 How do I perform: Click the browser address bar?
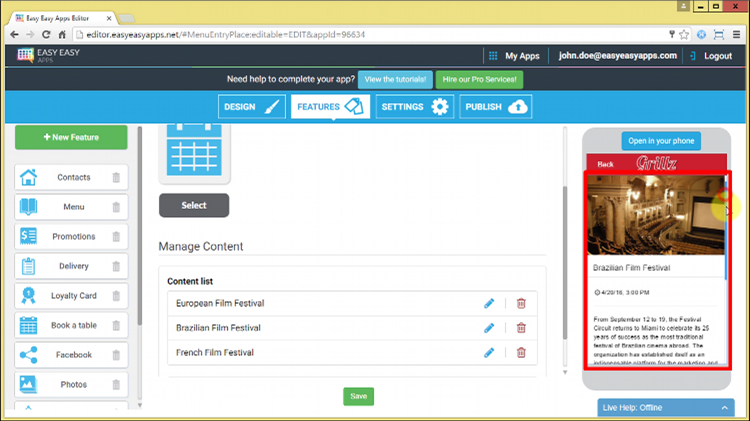click(373, 34)
